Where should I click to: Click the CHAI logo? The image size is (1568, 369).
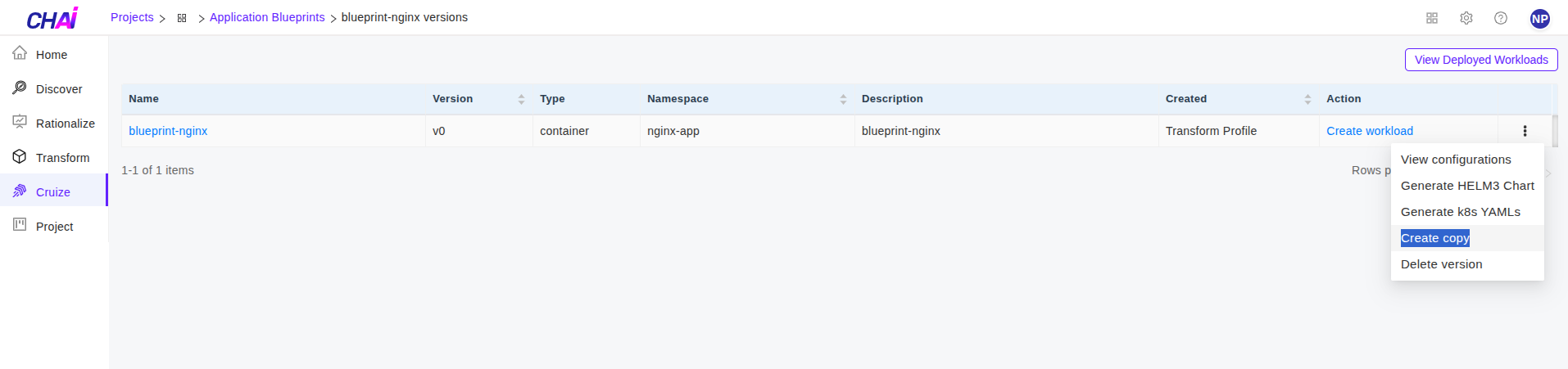point(52,18)
